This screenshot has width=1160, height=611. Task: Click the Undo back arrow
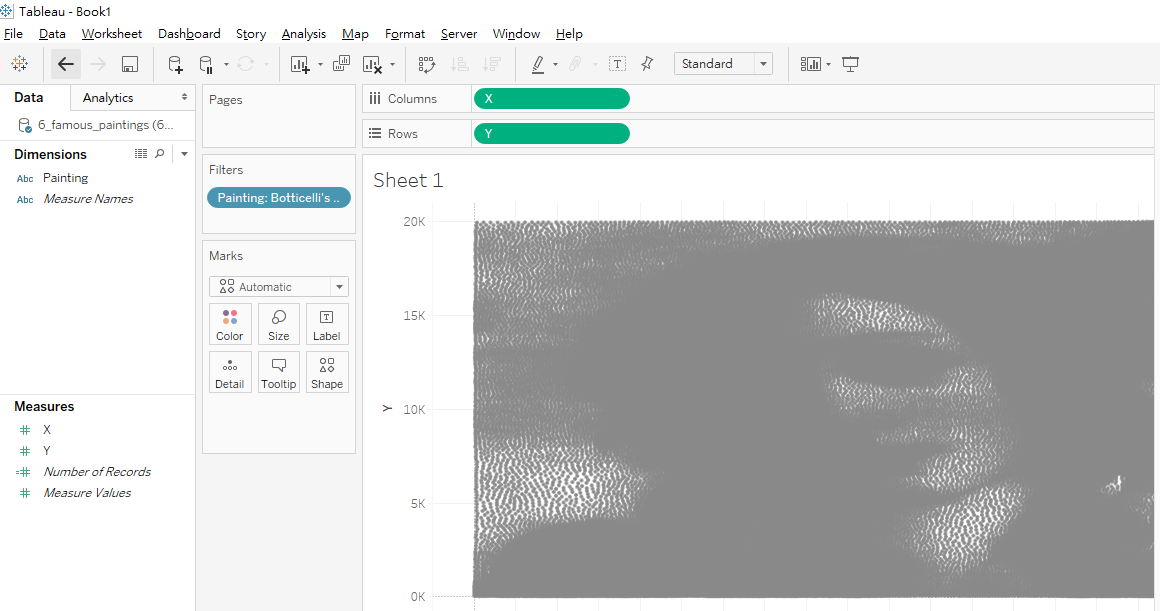66,64
